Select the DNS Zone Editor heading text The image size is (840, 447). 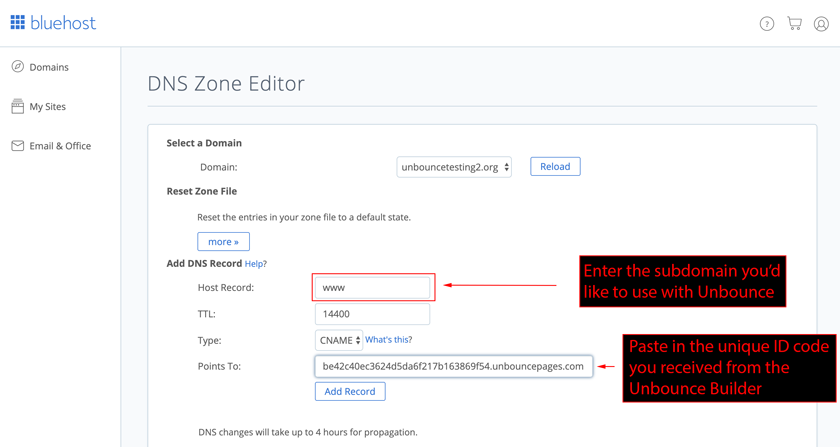click(x=226, y=84)
